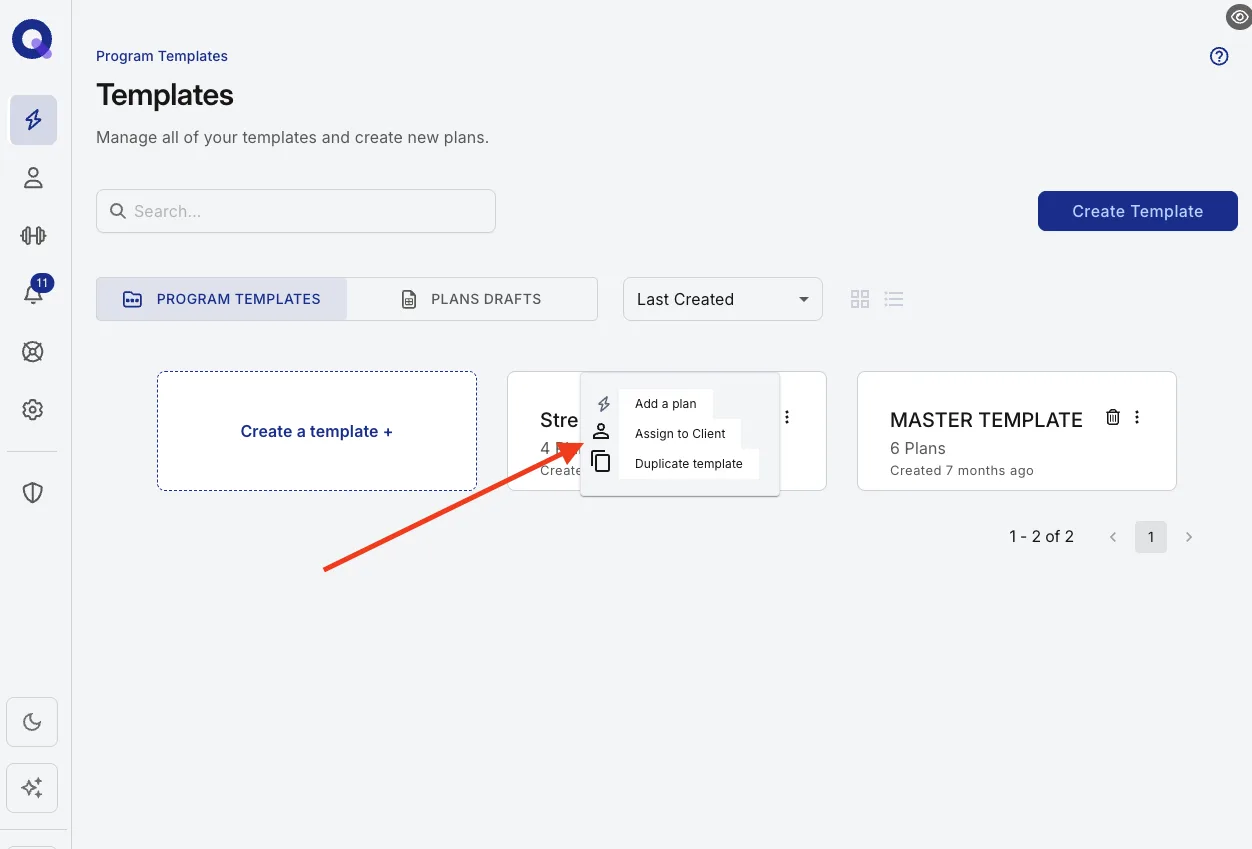
Task: Select page 1 in pagination
Action: point(1151,537)
